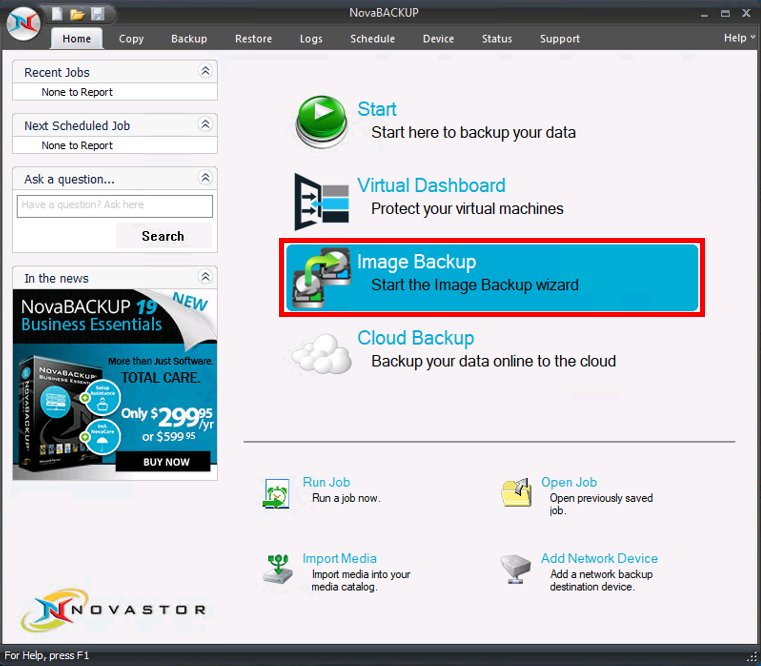Click the Import Media icon

(x=277, y=568)
